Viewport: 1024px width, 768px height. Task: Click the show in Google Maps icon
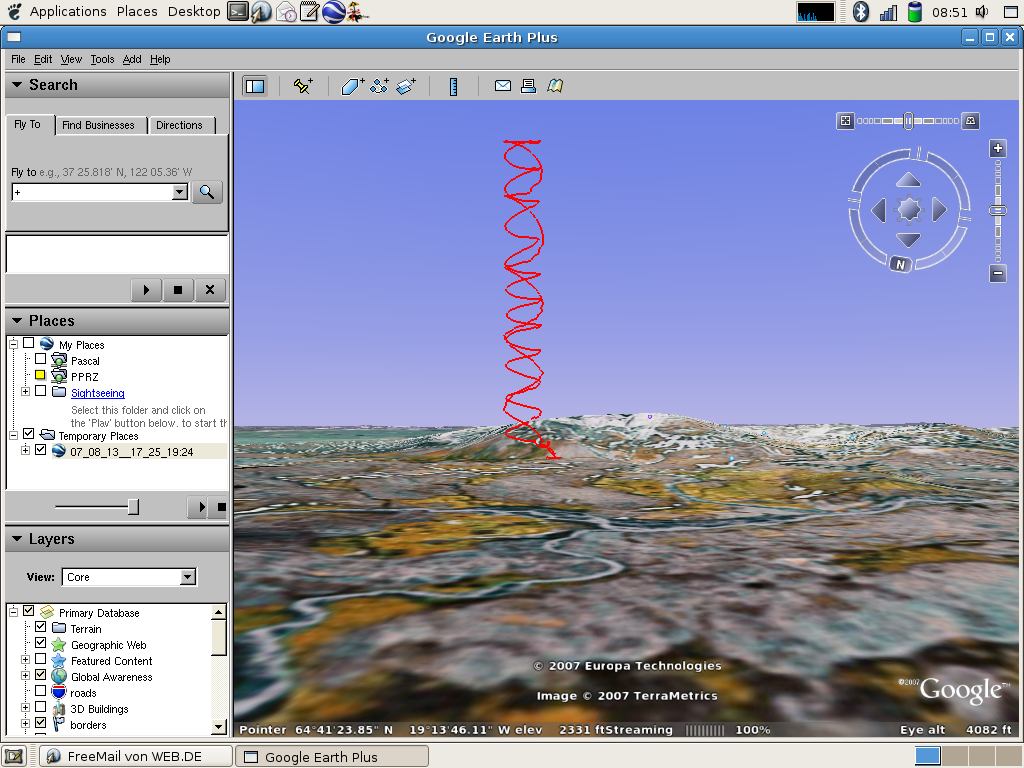(555, 86)
